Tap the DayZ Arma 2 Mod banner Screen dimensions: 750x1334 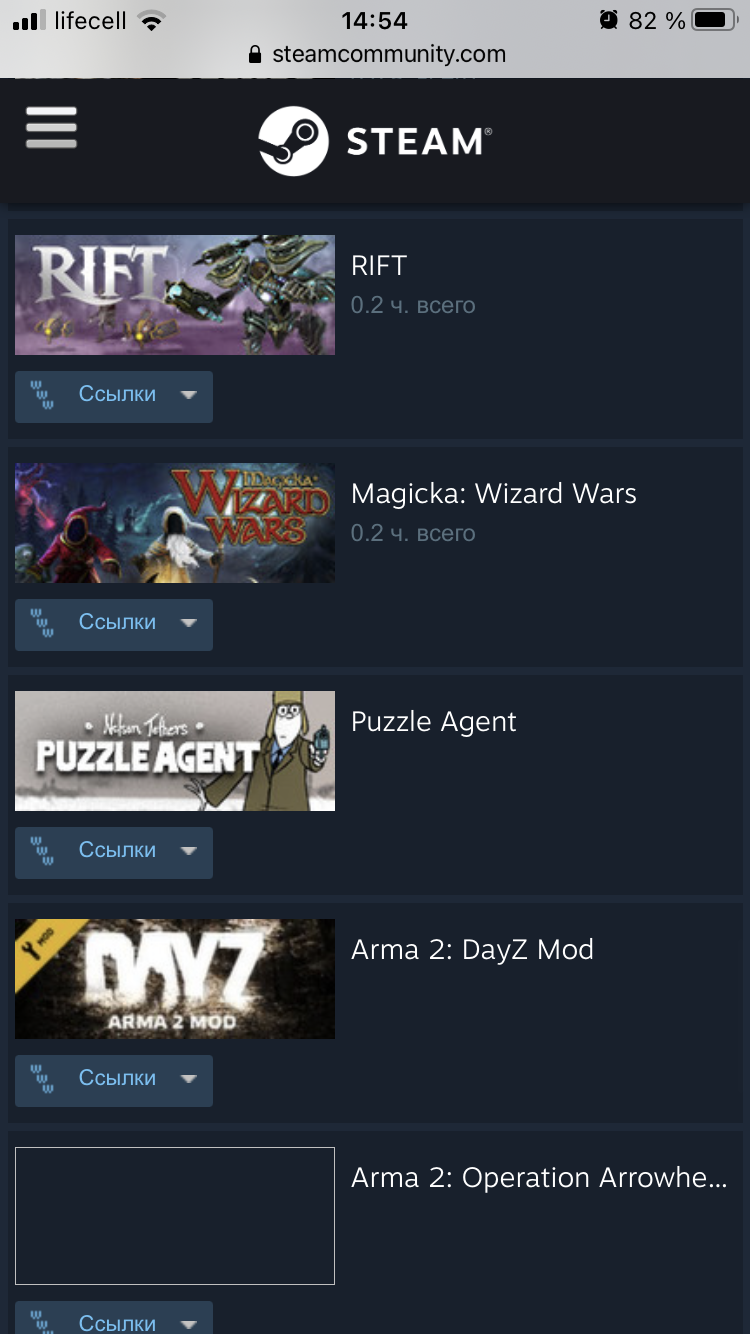pos(175,979)
